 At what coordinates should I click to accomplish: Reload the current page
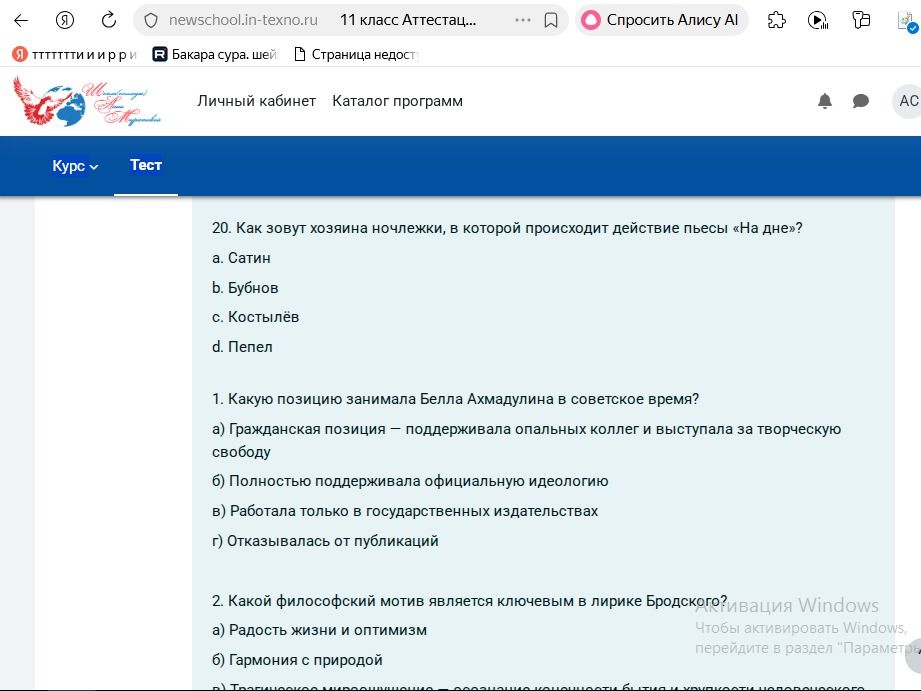coord(109,21)
